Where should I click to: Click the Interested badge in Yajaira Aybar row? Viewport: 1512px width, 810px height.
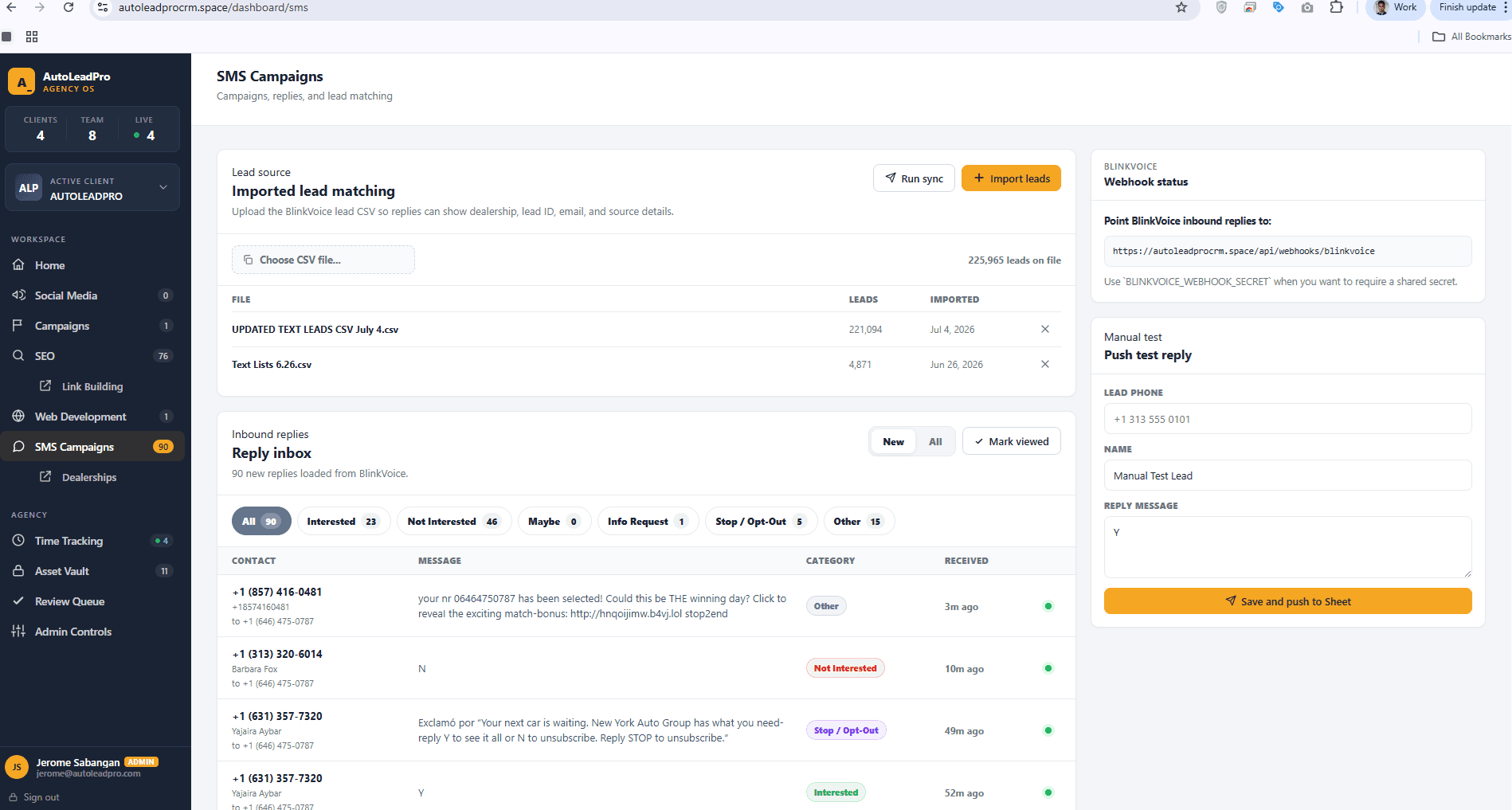click(x=836, y=792)
